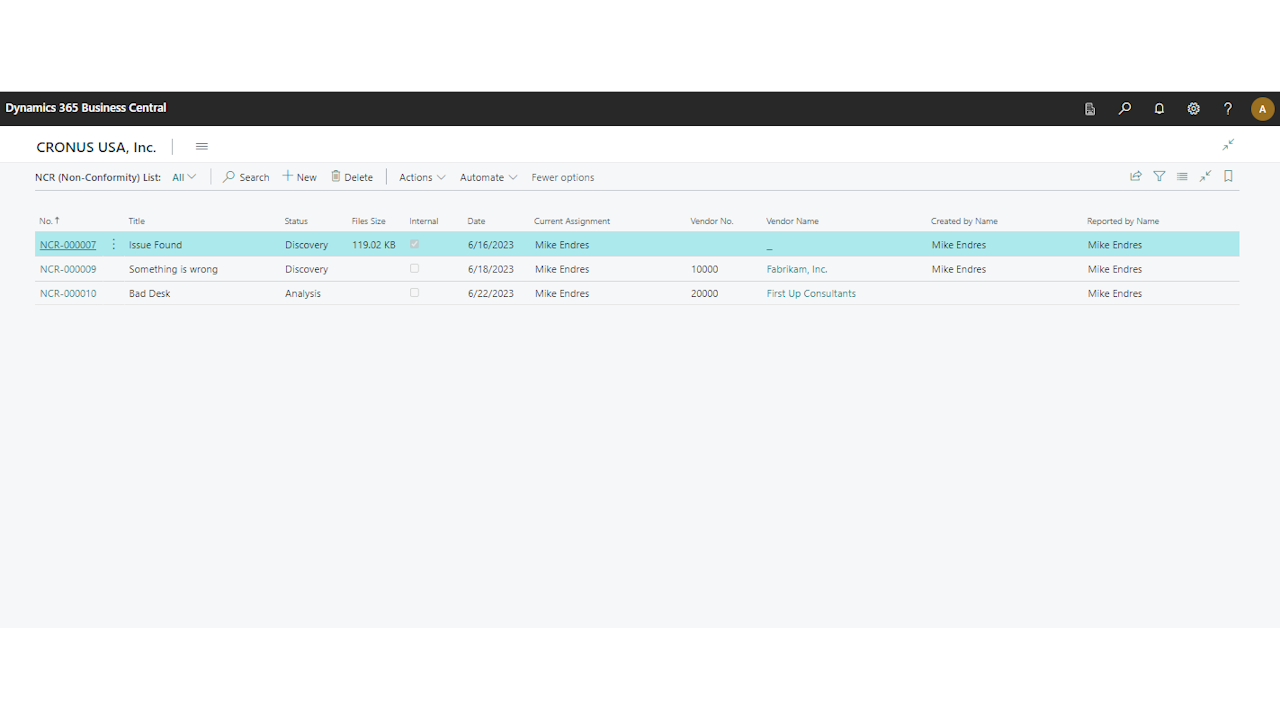Delete the selected record

click(x=352, y=177)
